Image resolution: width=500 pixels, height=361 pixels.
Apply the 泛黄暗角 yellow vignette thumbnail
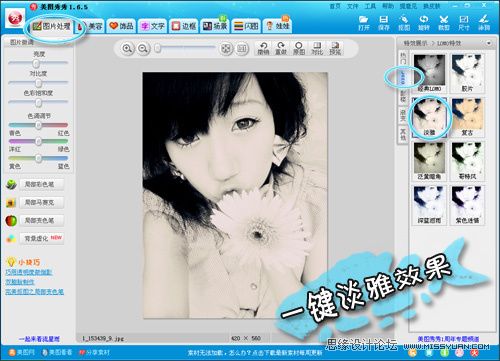pyautogui.click(x=429, y=161)
